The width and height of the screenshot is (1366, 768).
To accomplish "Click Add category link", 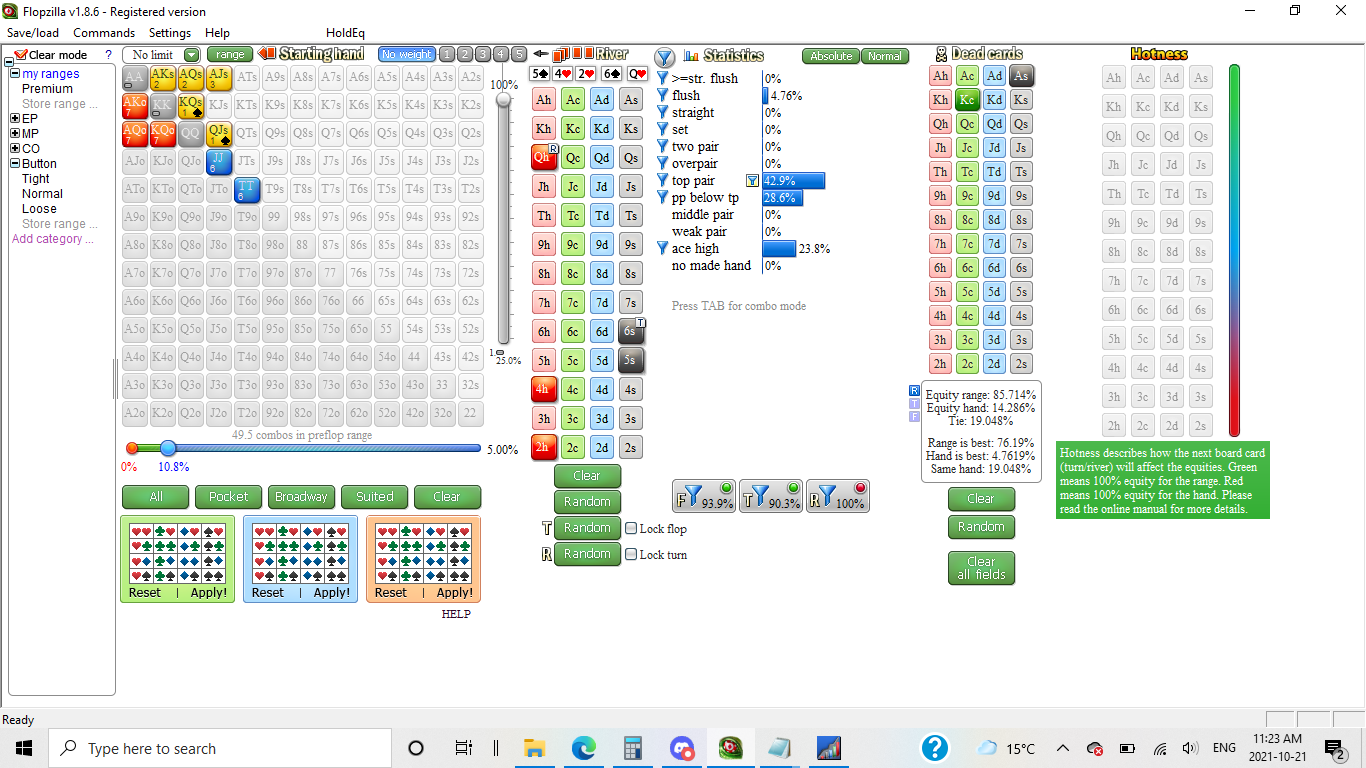I will (x=53, y=239).
